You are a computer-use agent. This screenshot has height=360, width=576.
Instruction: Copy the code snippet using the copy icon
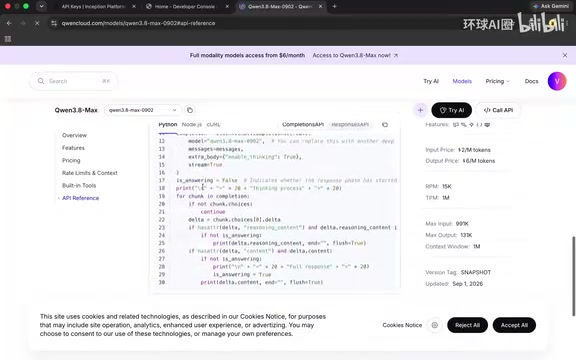[x=385, y=125]
